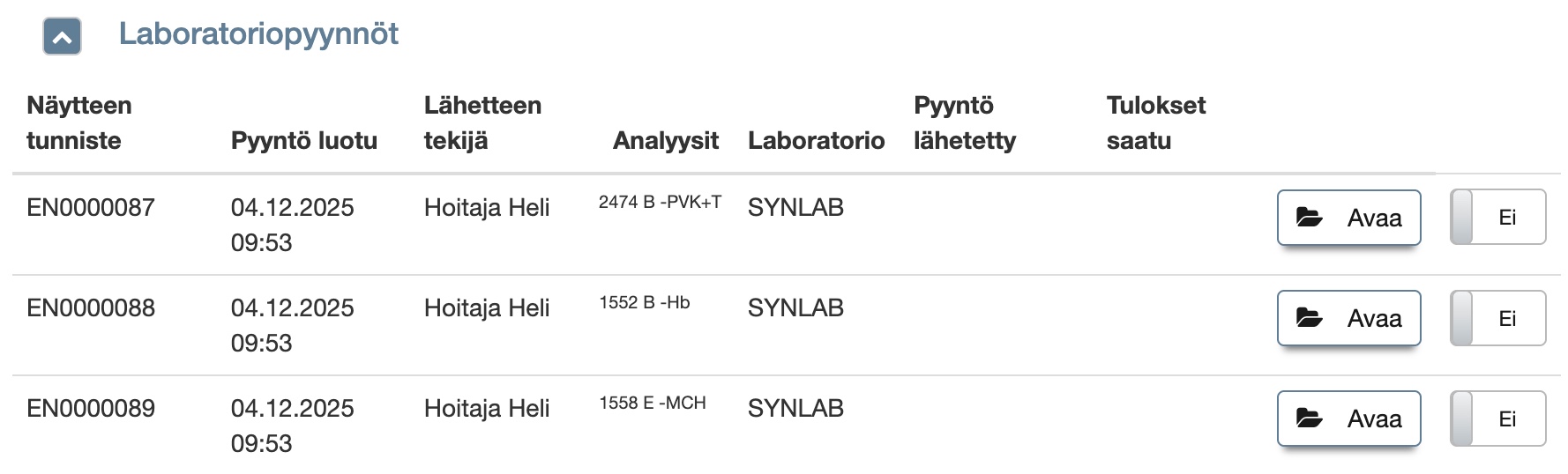Open lab request EN0000089 with Avaa

tap(1348, 418)
